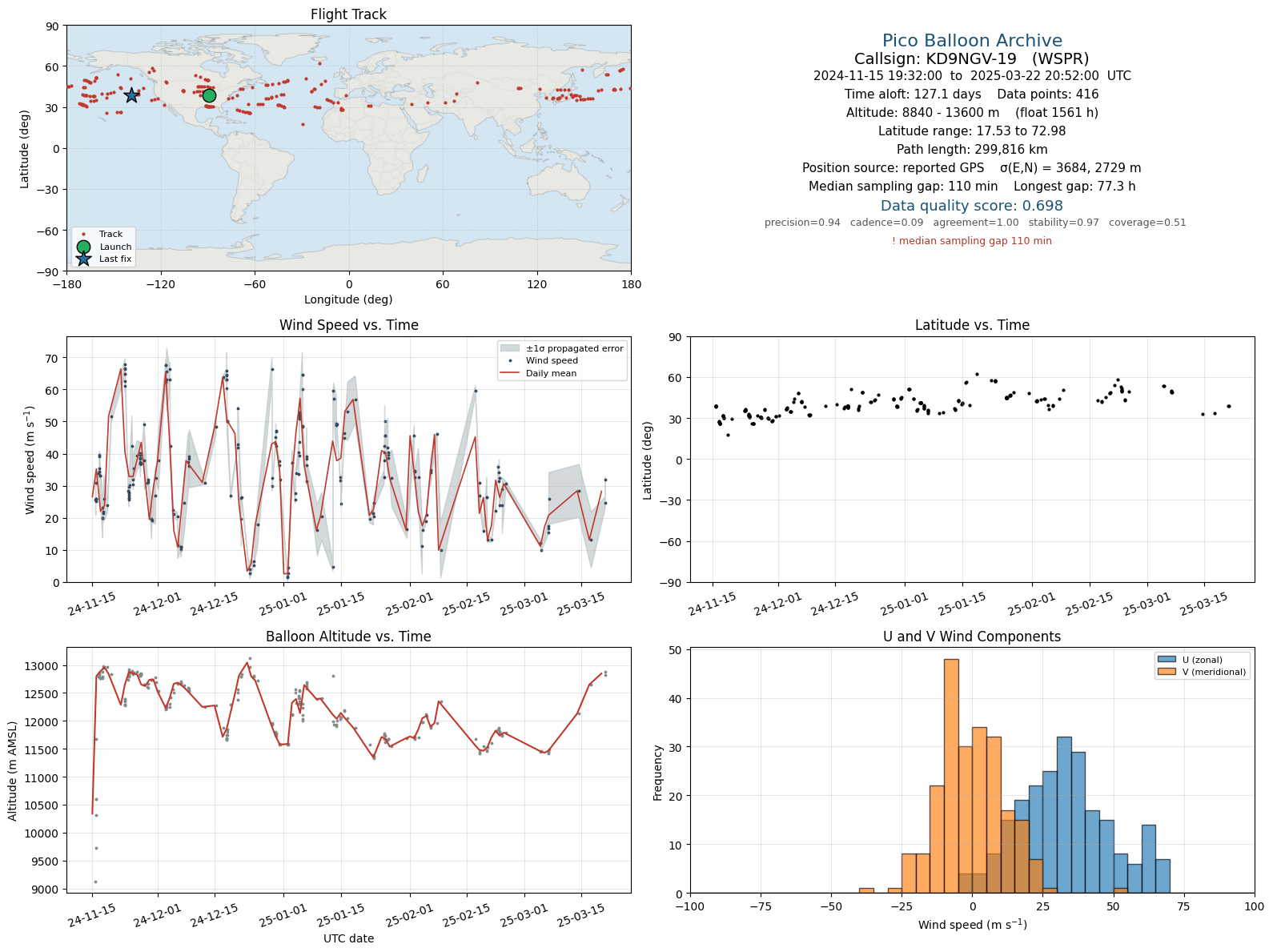The width and height of the screenshot is (1273, 952).
Task: Click the '−100' tick label on the histogram axis
Action: click(690, 907)
